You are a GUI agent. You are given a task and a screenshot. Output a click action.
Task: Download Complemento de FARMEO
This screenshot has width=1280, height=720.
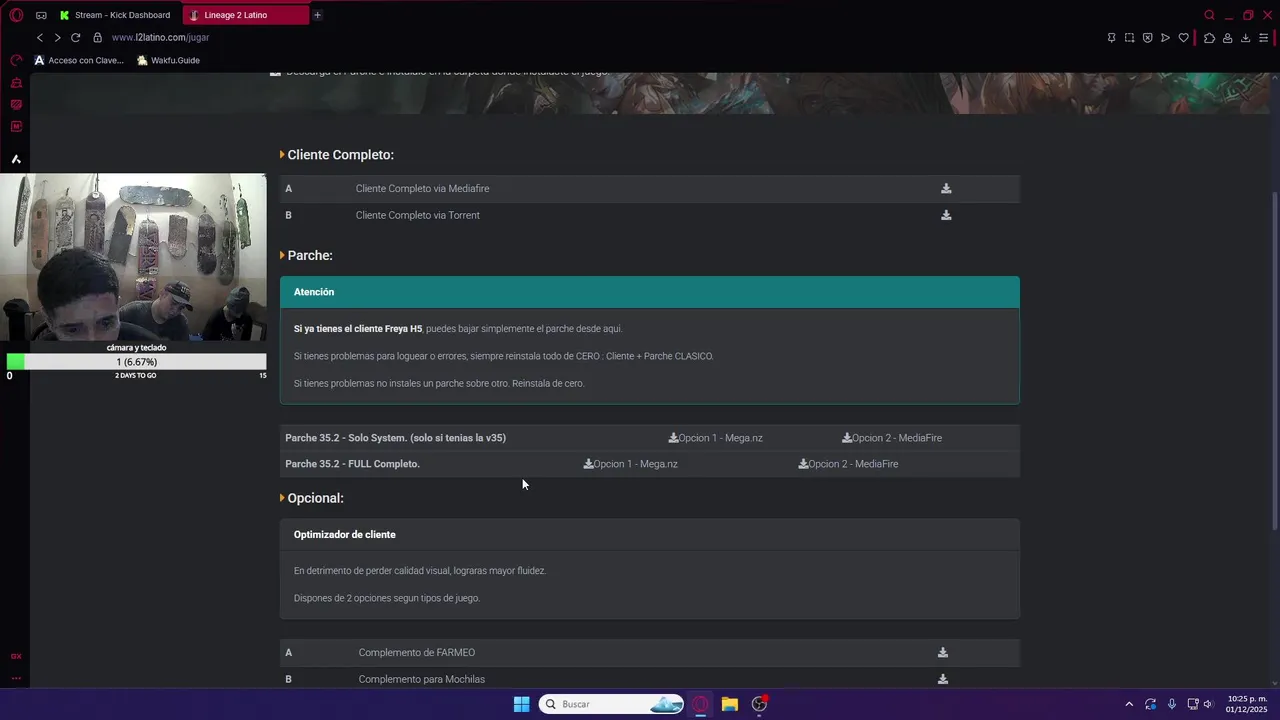coord(943,652)
